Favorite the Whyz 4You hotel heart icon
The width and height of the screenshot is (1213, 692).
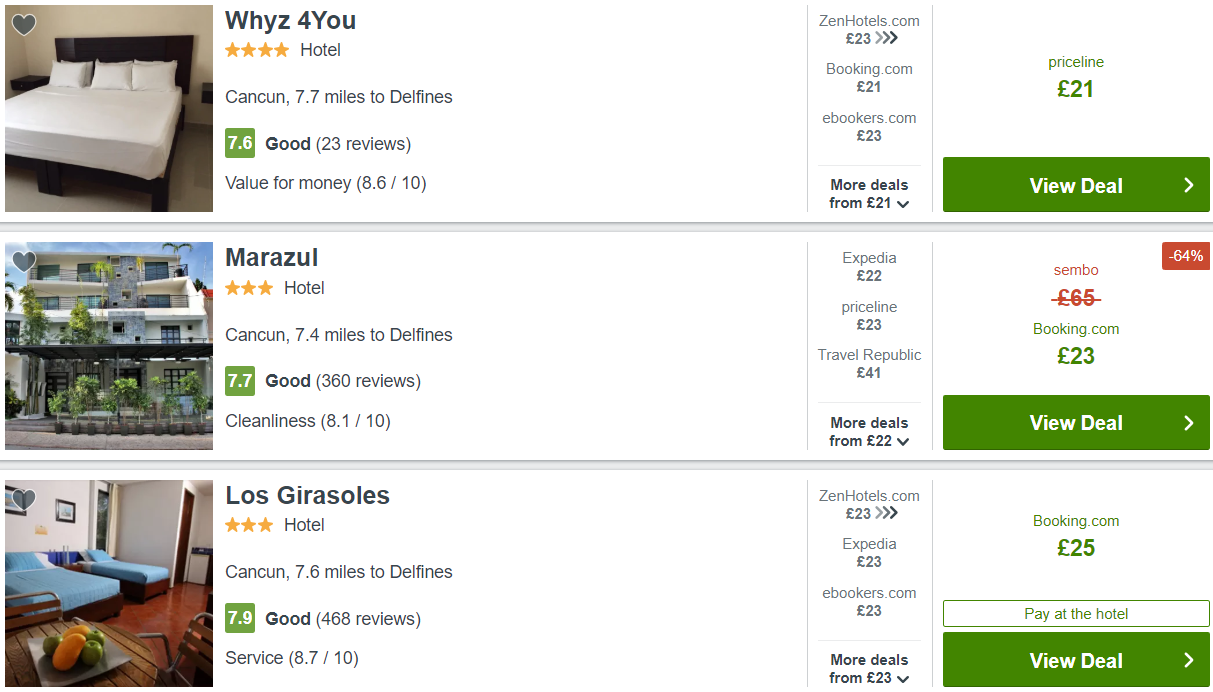(x=24, y=25)
